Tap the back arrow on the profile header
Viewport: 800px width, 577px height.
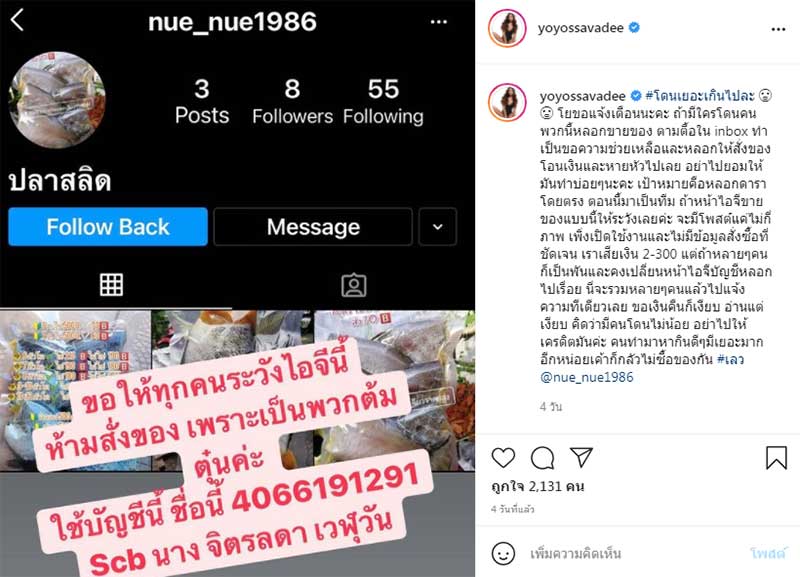pos(17,21)
